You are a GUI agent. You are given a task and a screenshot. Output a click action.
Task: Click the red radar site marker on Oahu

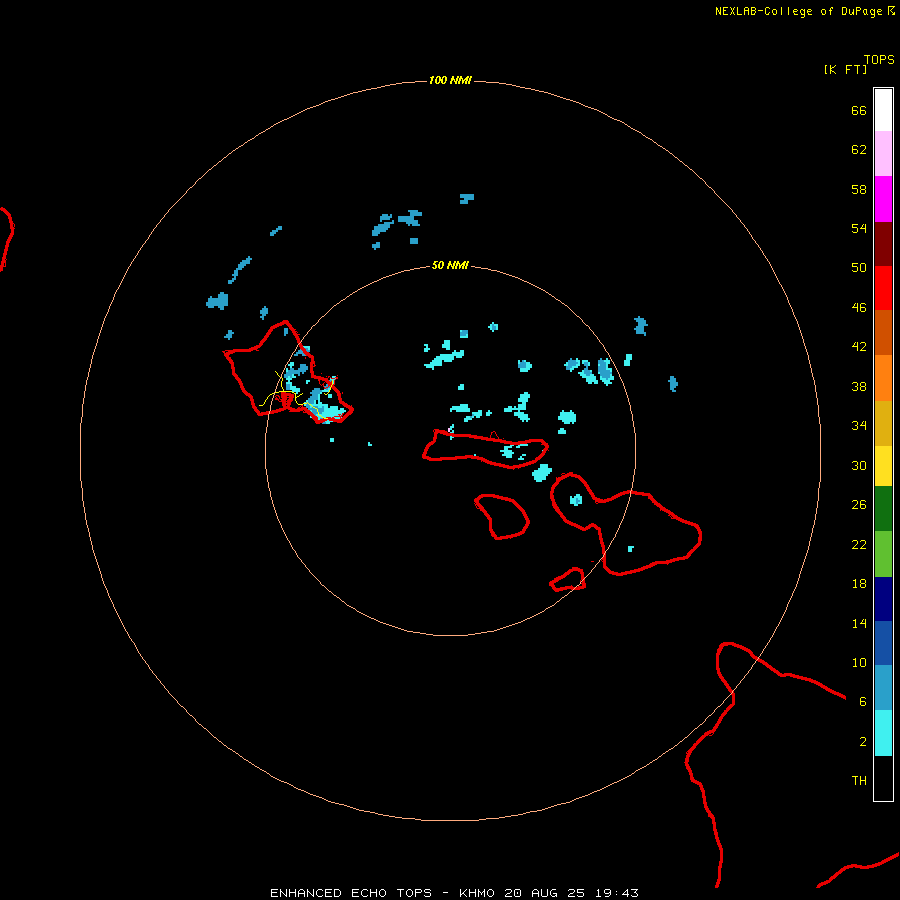tap(287, 399)
